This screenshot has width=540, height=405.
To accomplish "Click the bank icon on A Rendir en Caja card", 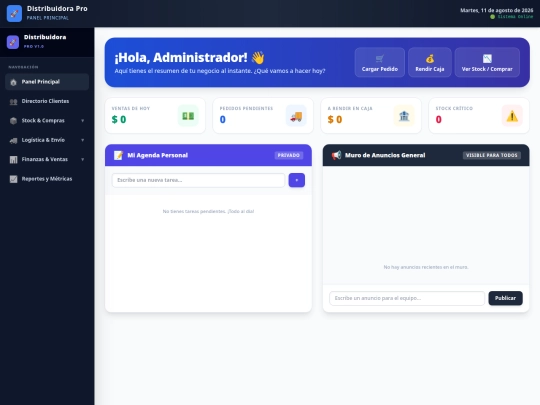I will pos(404,116).
